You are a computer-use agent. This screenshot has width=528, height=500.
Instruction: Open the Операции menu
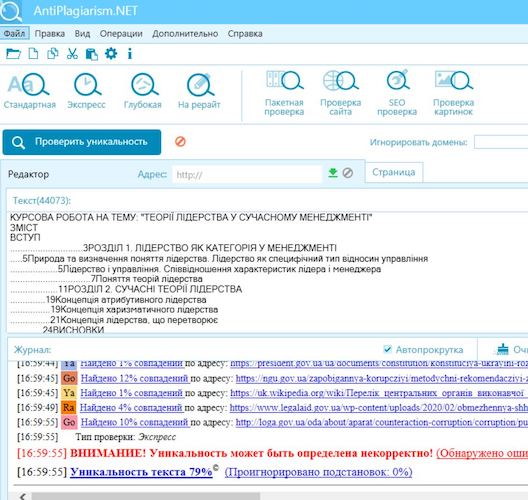(x=121, y=34)
